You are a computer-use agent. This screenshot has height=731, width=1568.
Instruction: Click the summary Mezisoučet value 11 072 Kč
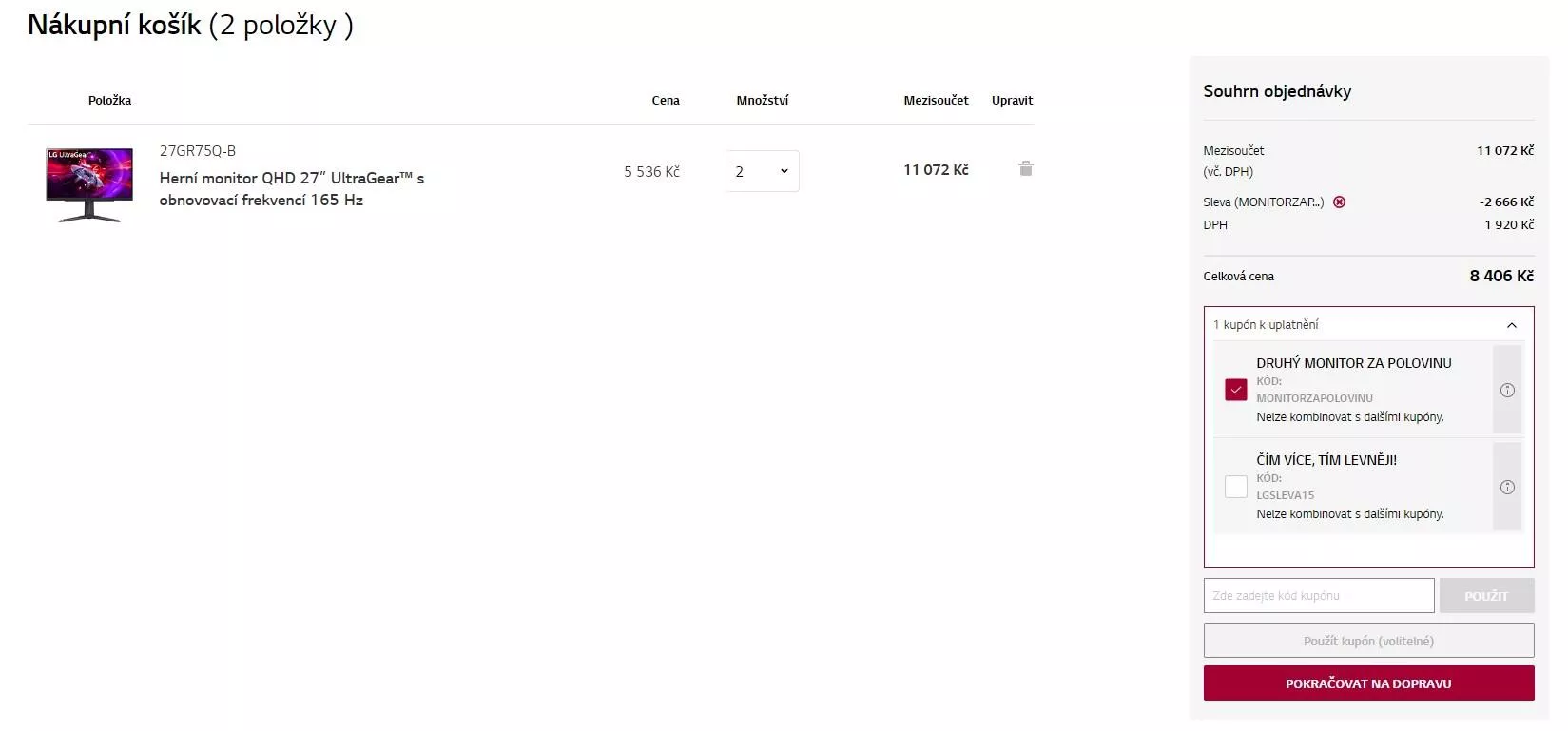1504,150
